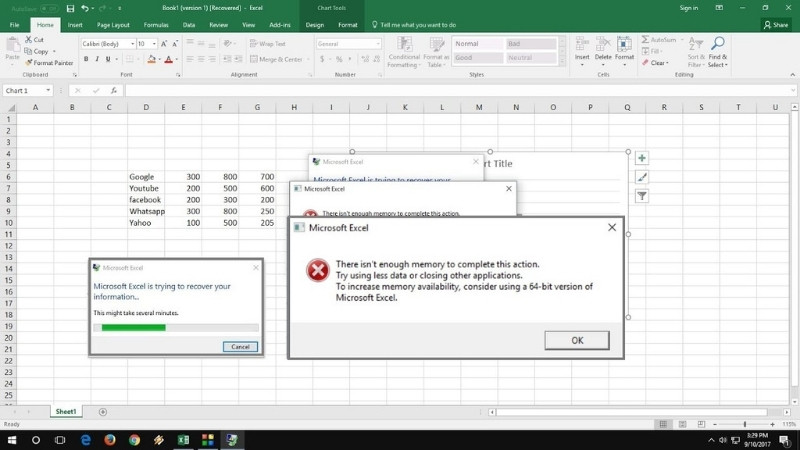Cancel the Excel recovery progress dialog
Image resolution: width=800 pixels, height=450 pixels.
pyautogui.click(x=240, y=346)
